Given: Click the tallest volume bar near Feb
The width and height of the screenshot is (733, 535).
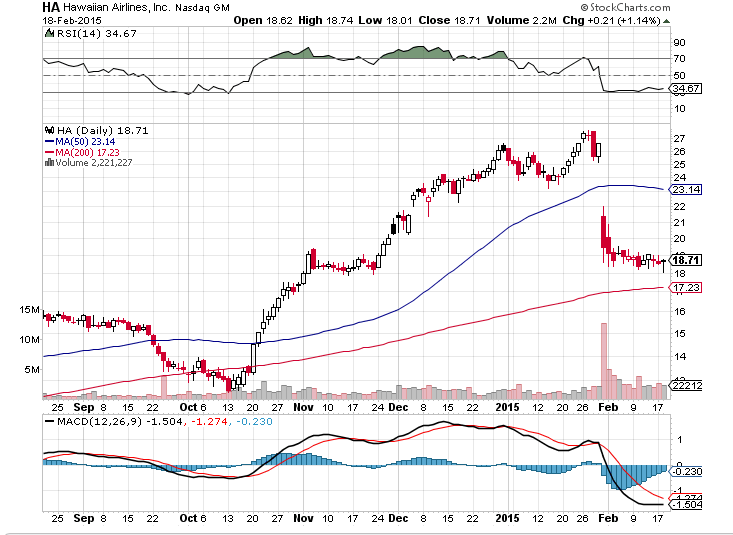Looking at the screenshot, I should point(604,361).
